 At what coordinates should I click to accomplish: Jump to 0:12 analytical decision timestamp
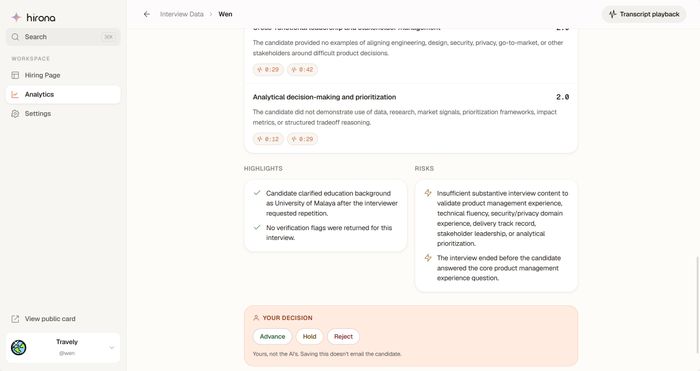pyautogui.click(x=268, y=139)
